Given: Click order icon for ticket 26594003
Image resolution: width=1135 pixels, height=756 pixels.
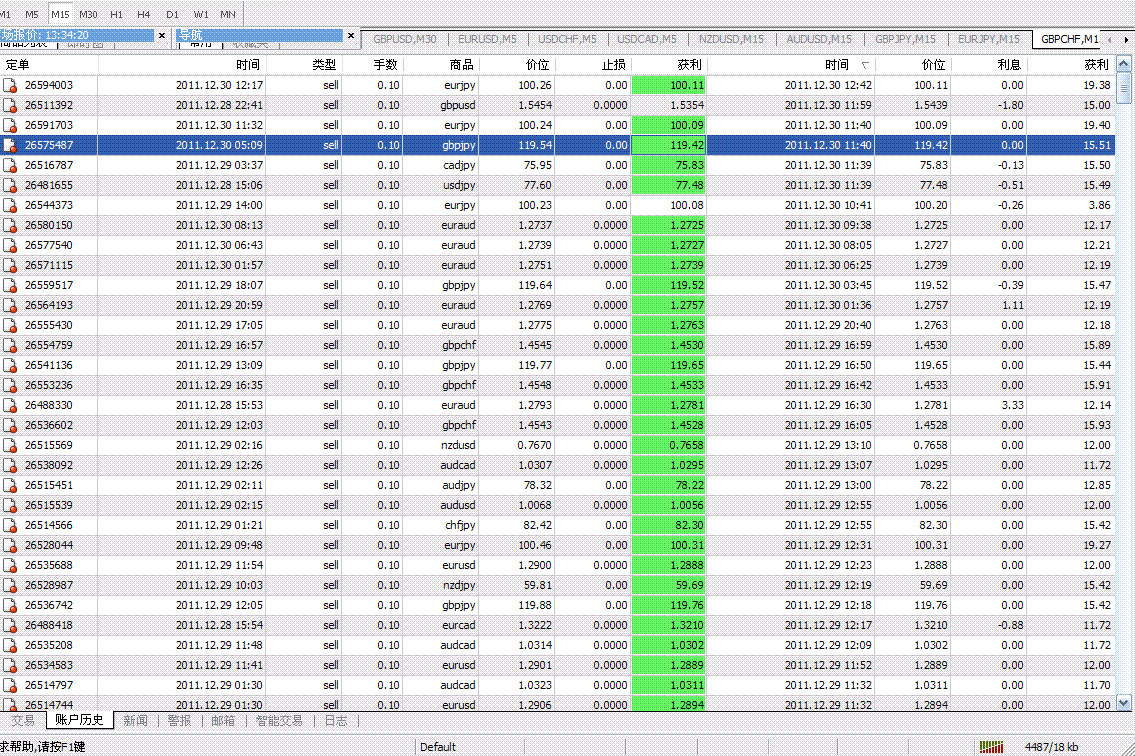Looking at the screenshot, I should [x=11, y=86].
